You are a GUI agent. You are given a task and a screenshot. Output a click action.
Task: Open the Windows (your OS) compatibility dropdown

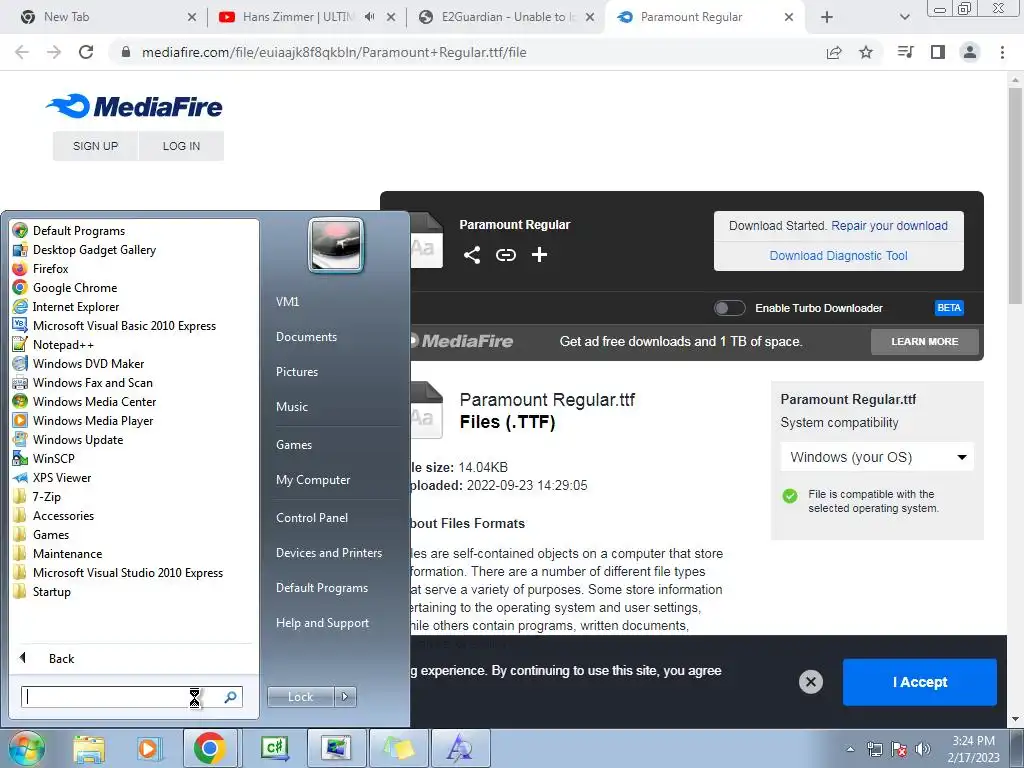[877, 457]
